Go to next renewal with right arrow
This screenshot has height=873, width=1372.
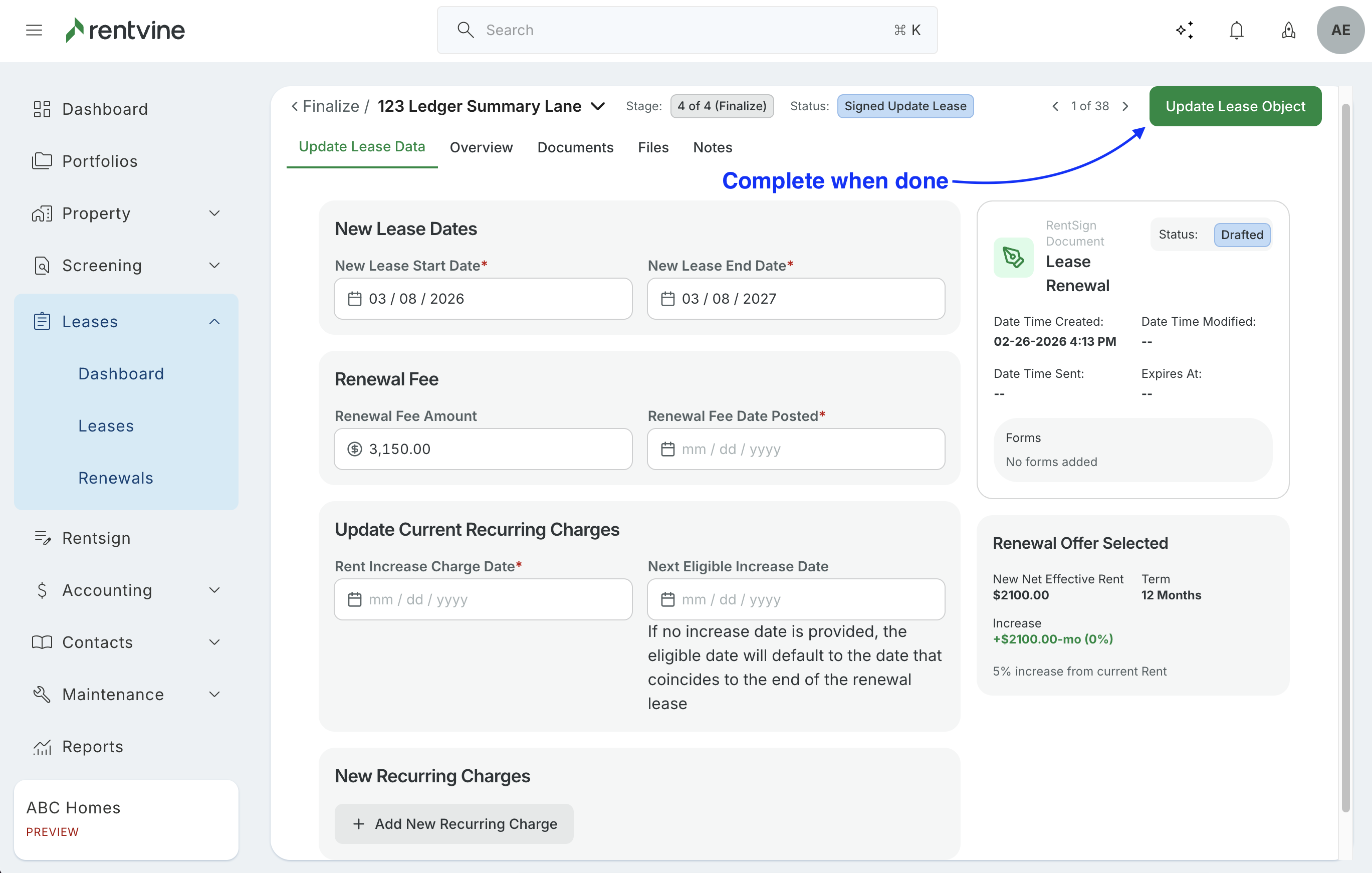point(1125,107)
